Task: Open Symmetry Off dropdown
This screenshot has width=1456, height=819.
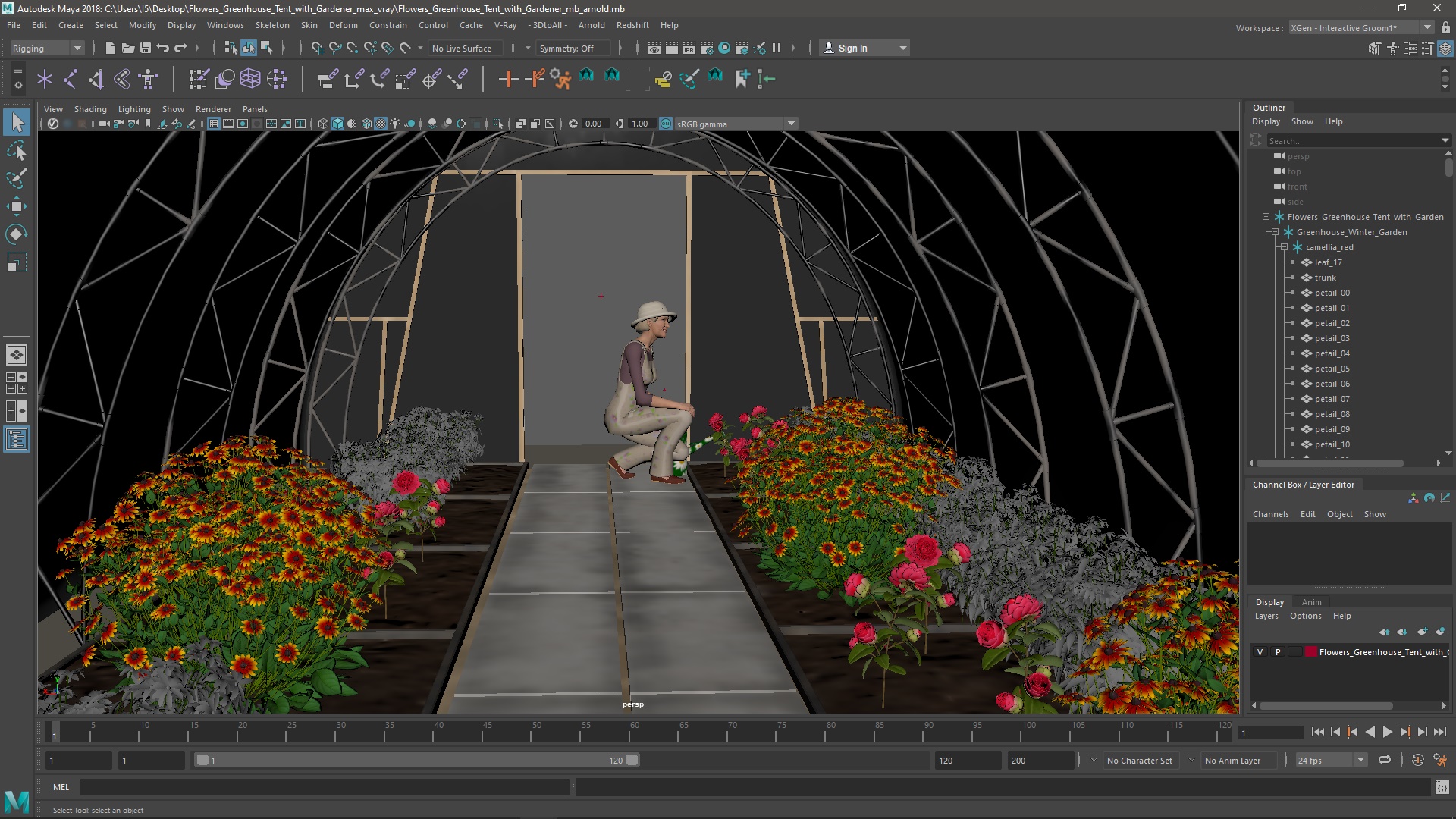Action: 573,49
